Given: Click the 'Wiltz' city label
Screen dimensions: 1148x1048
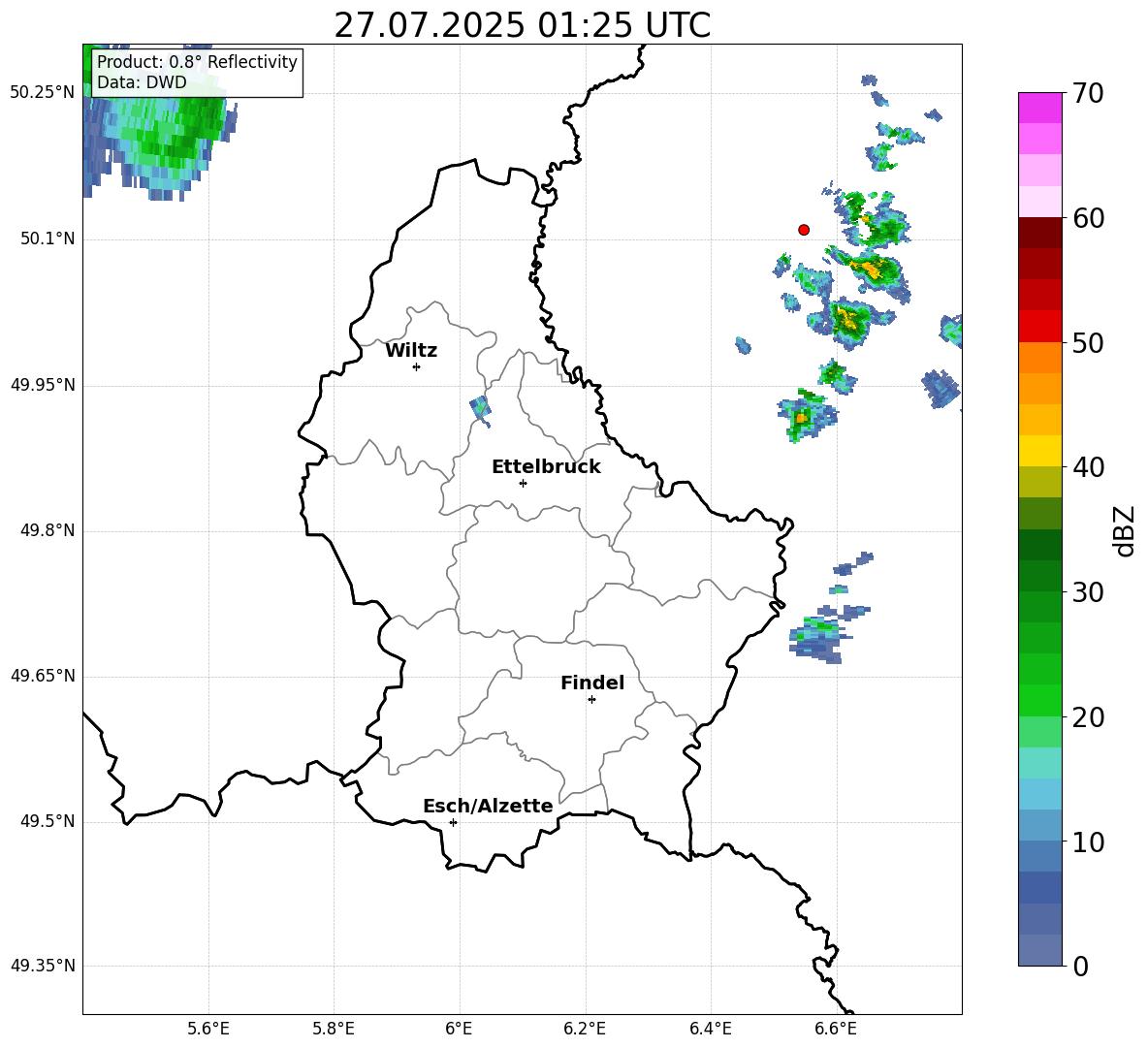Looking at the screenshot, I should (x=411, y=351).
